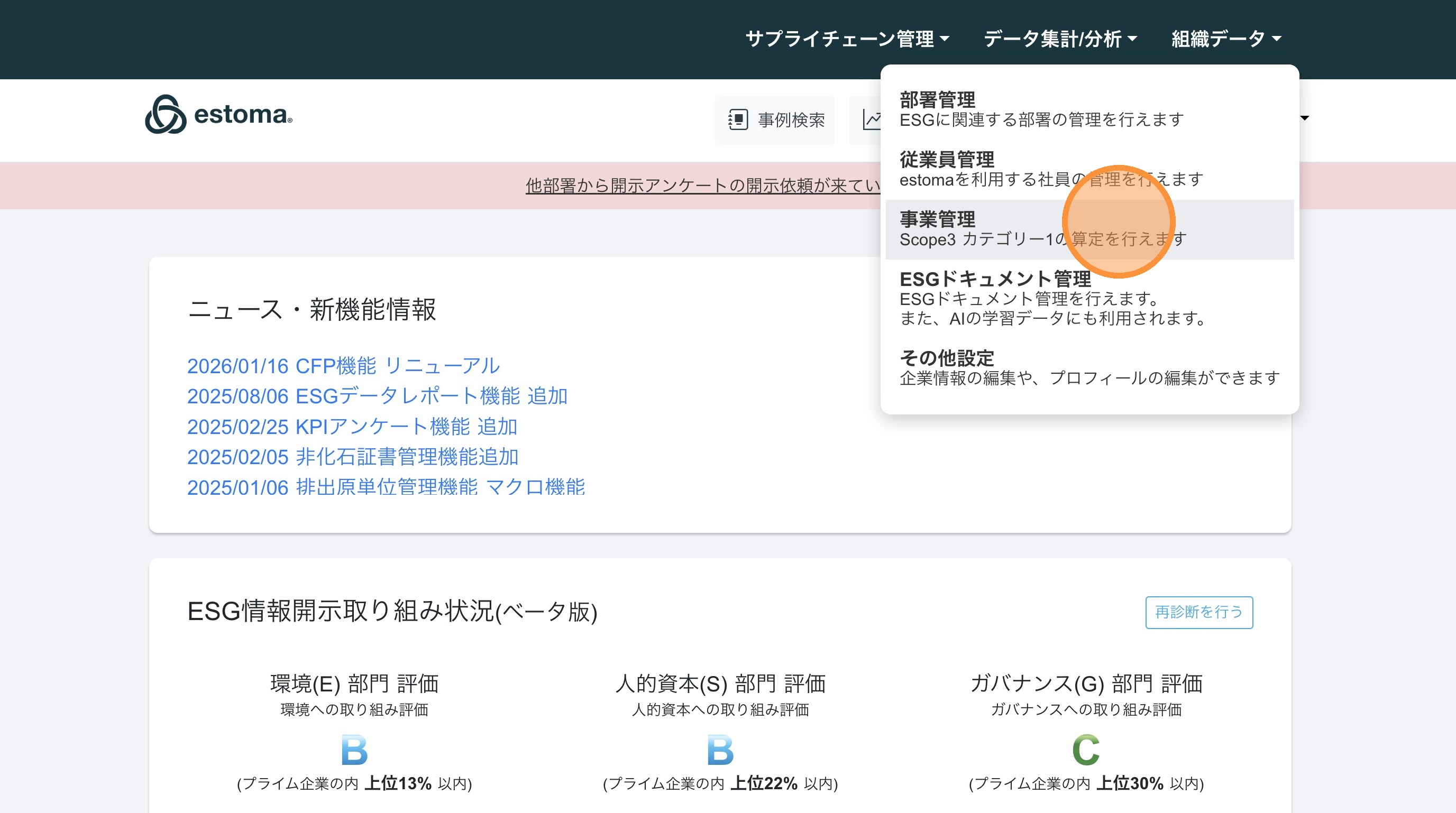Open その他設定 menu item

point(1089,368)
